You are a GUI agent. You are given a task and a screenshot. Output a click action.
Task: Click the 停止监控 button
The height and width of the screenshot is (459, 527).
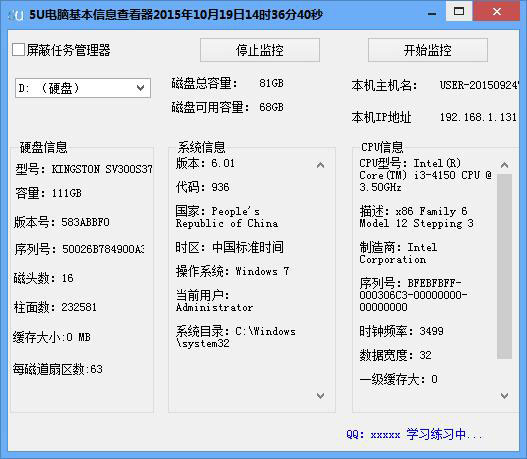click(260, 50)
